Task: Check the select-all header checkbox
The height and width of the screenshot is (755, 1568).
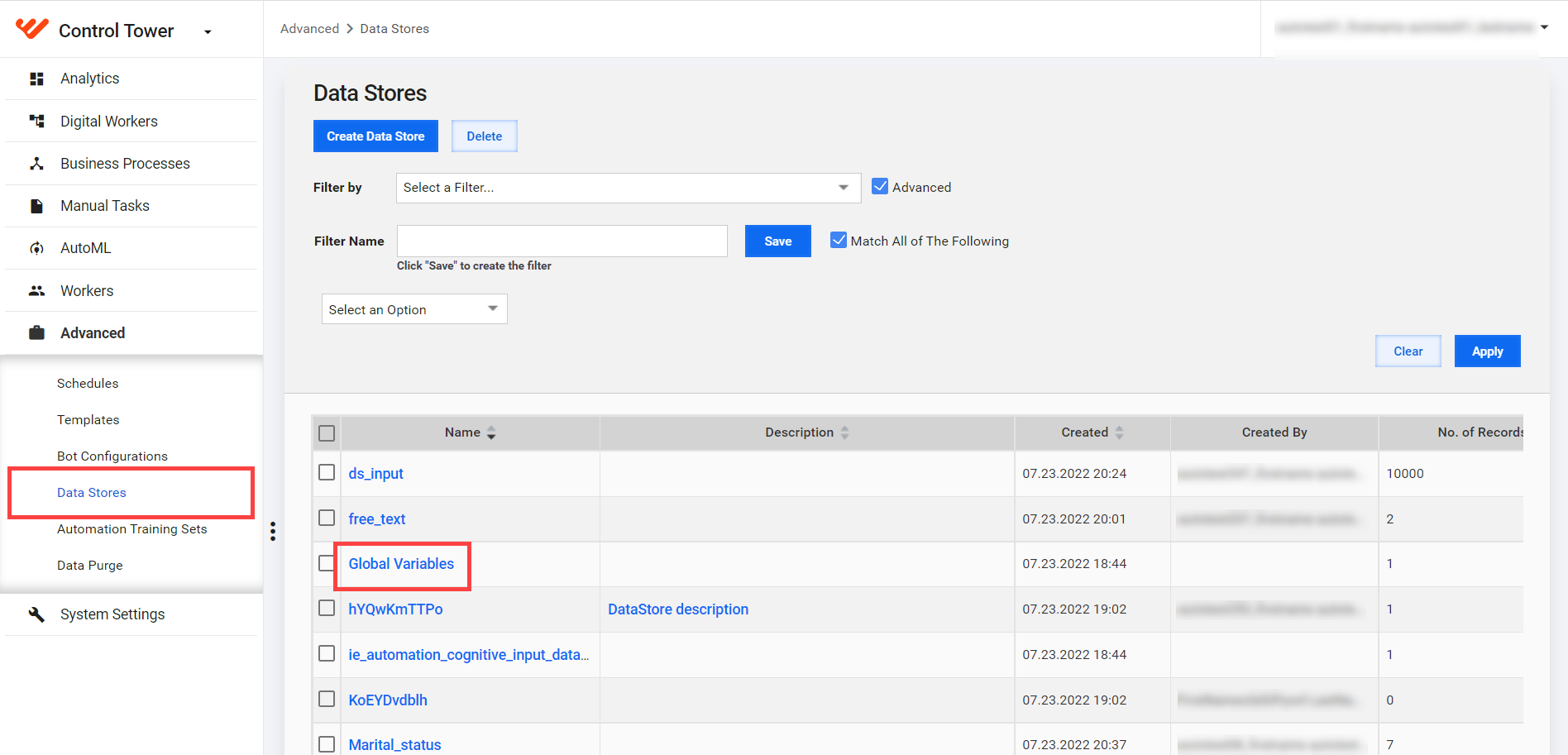Action: [327, 433]
